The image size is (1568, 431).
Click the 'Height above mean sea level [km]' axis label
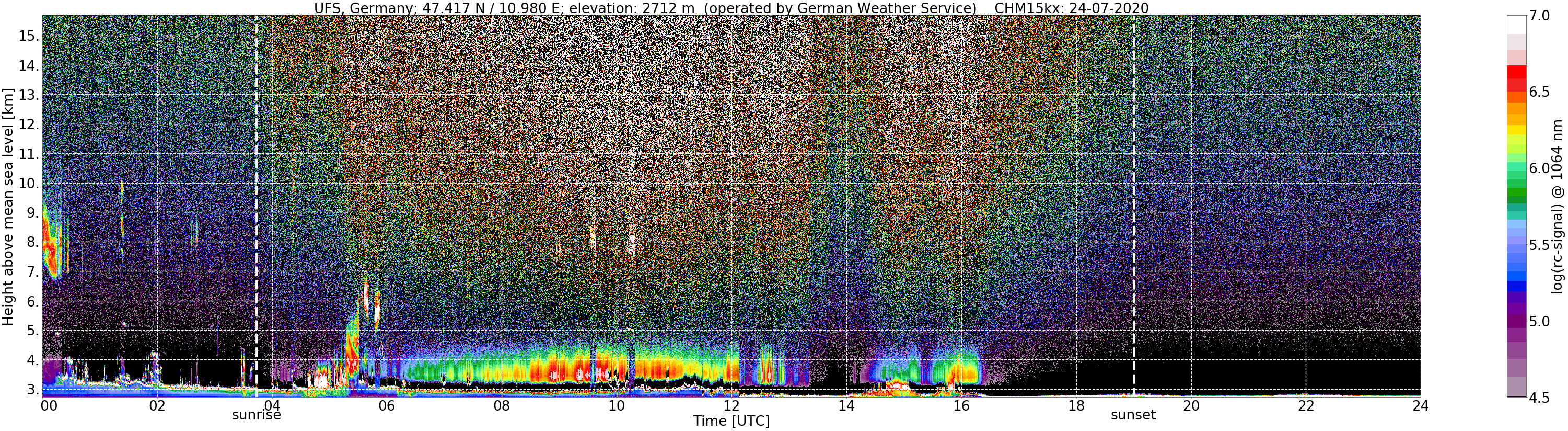click(x=7, y=206)
